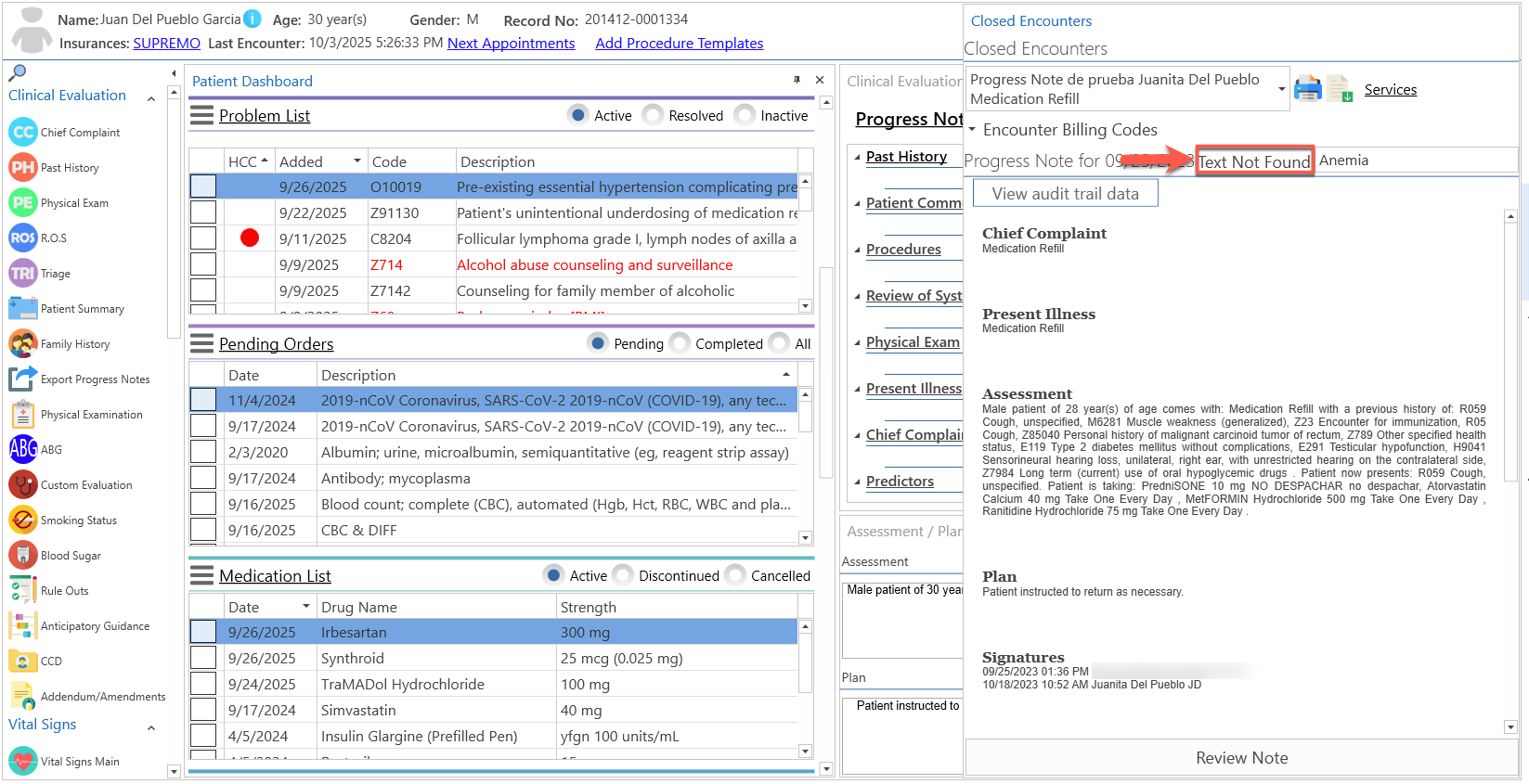
Task: Collapse the Procedures section arrow
Action: point(858,250)
